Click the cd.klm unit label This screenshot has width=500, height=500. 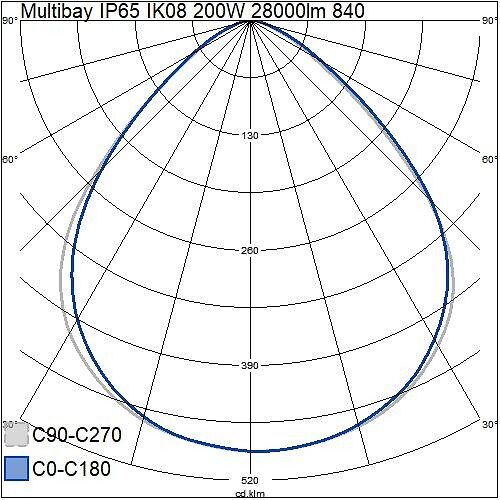(250, 494)
